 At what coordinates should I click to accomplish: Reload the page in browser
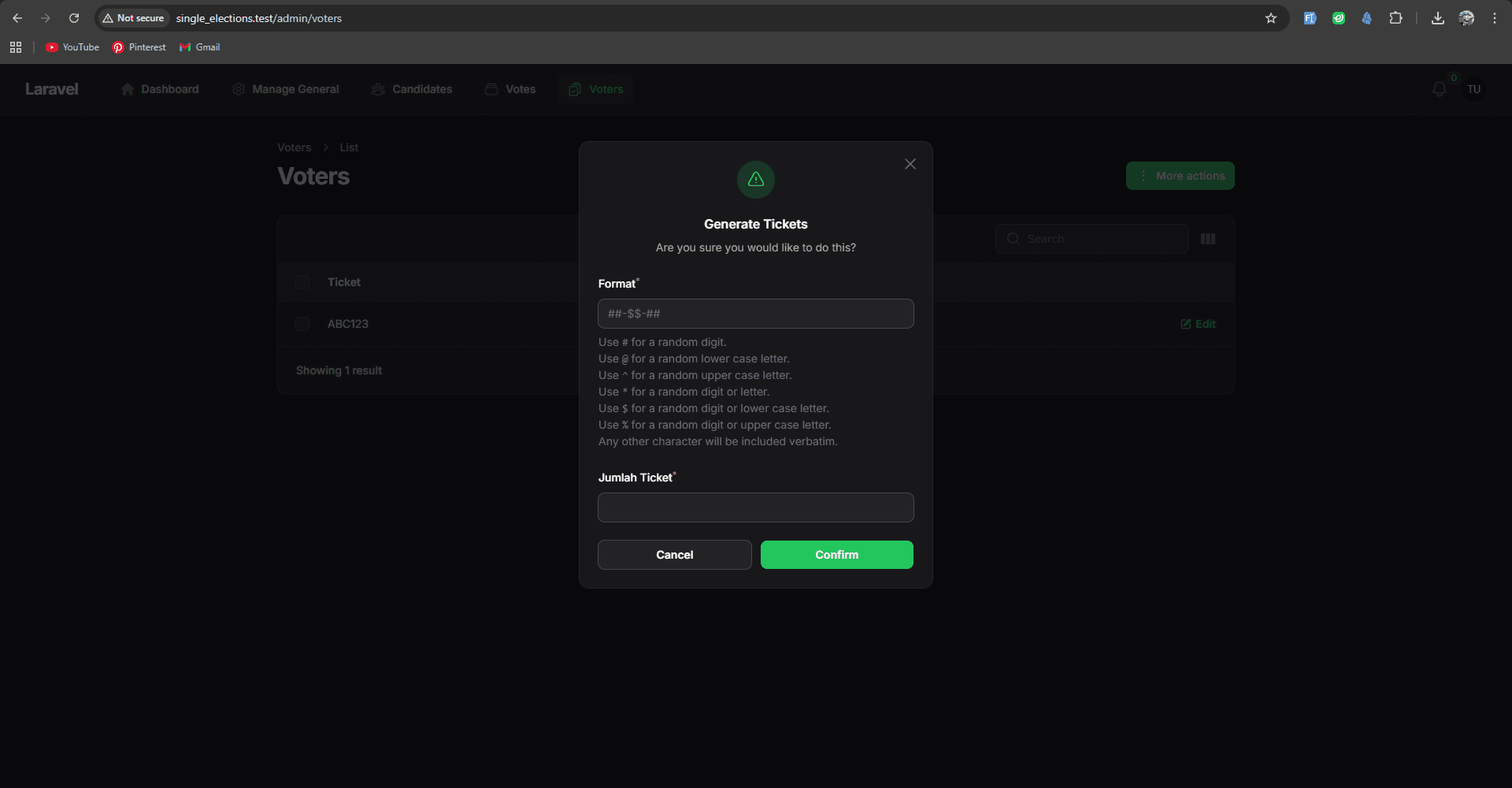pyautogui.click(x=74, y=18)
